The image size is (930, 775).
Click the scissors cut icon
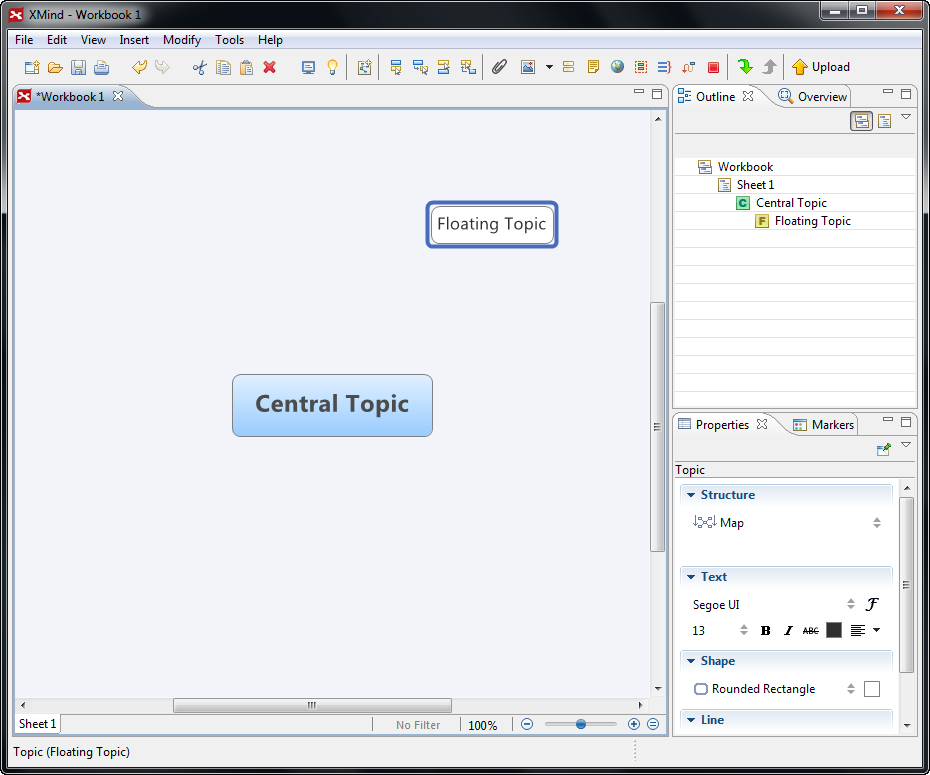[200, 67]
